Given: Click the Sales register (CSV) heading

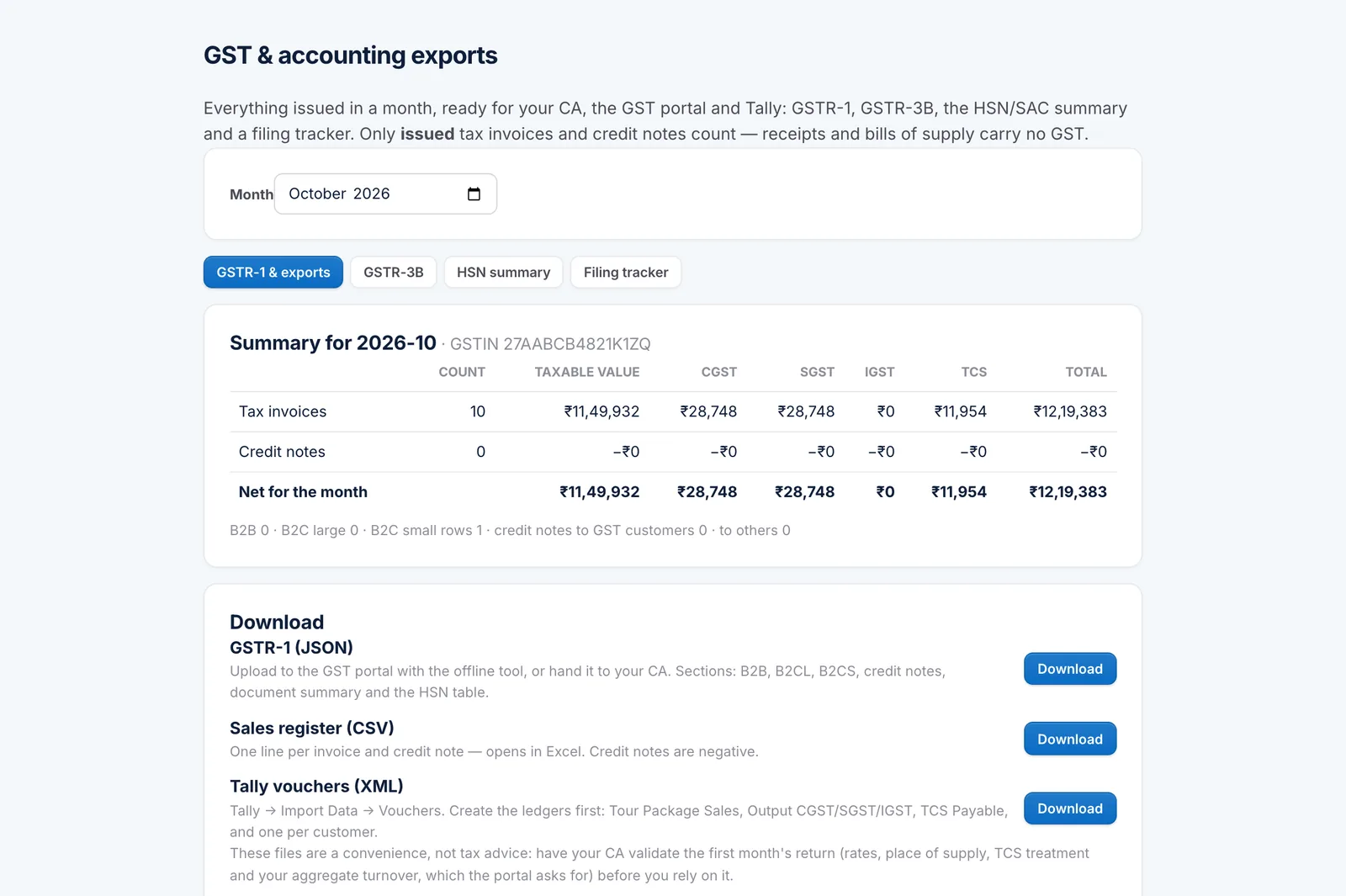Looking at the screenshot, I should click(312, 728).
